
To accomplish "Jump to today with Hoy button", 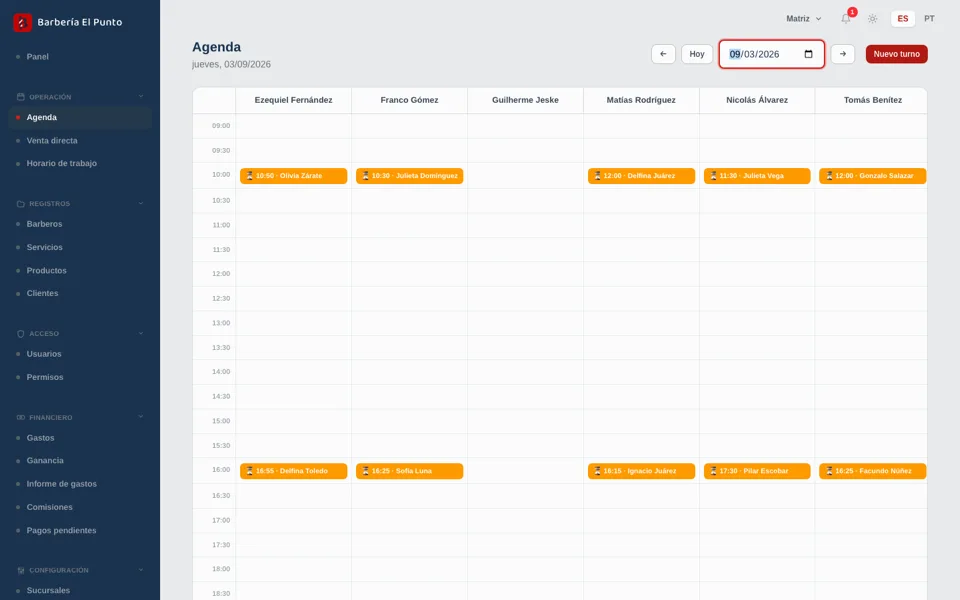I will pyautogui.click(x=697, y=54).
